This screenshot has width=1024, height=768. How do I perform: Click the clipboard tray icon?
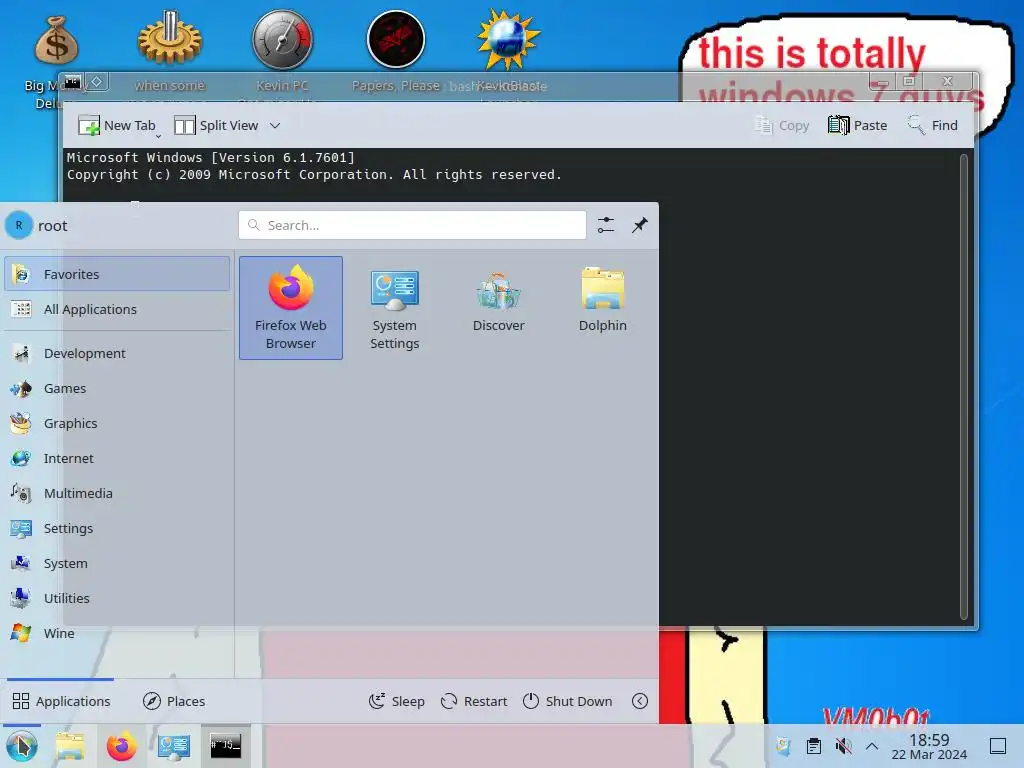(814, 746)
